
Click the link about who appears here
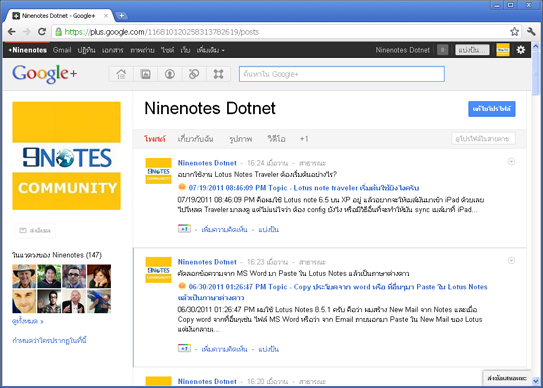49,340
